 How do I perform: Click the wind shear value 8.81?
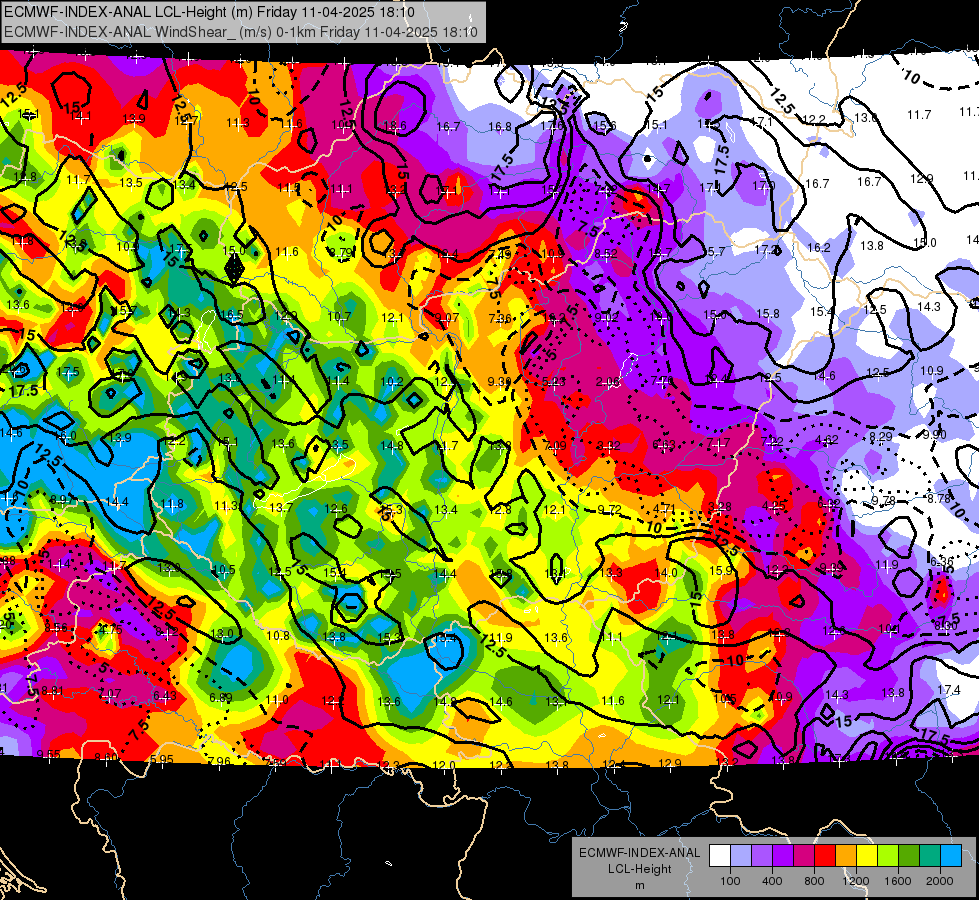coord(52,691)
